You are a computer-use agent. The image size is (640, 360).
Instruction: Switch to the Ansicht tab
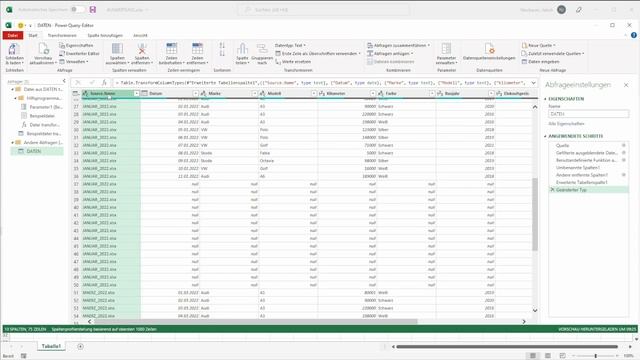(x=140, y=36)
